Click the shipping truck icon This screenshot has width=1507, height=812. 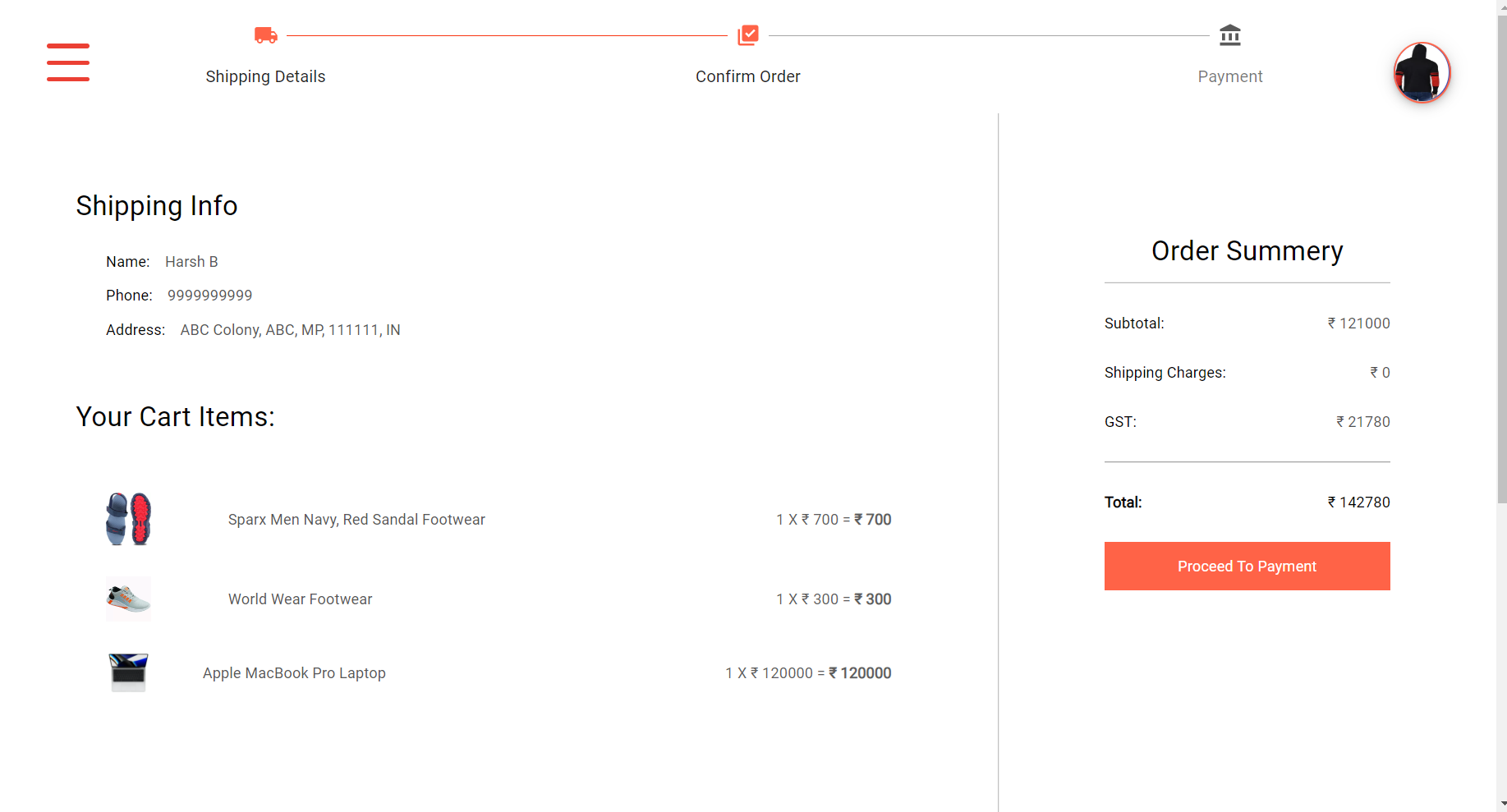tap(265, 35)
